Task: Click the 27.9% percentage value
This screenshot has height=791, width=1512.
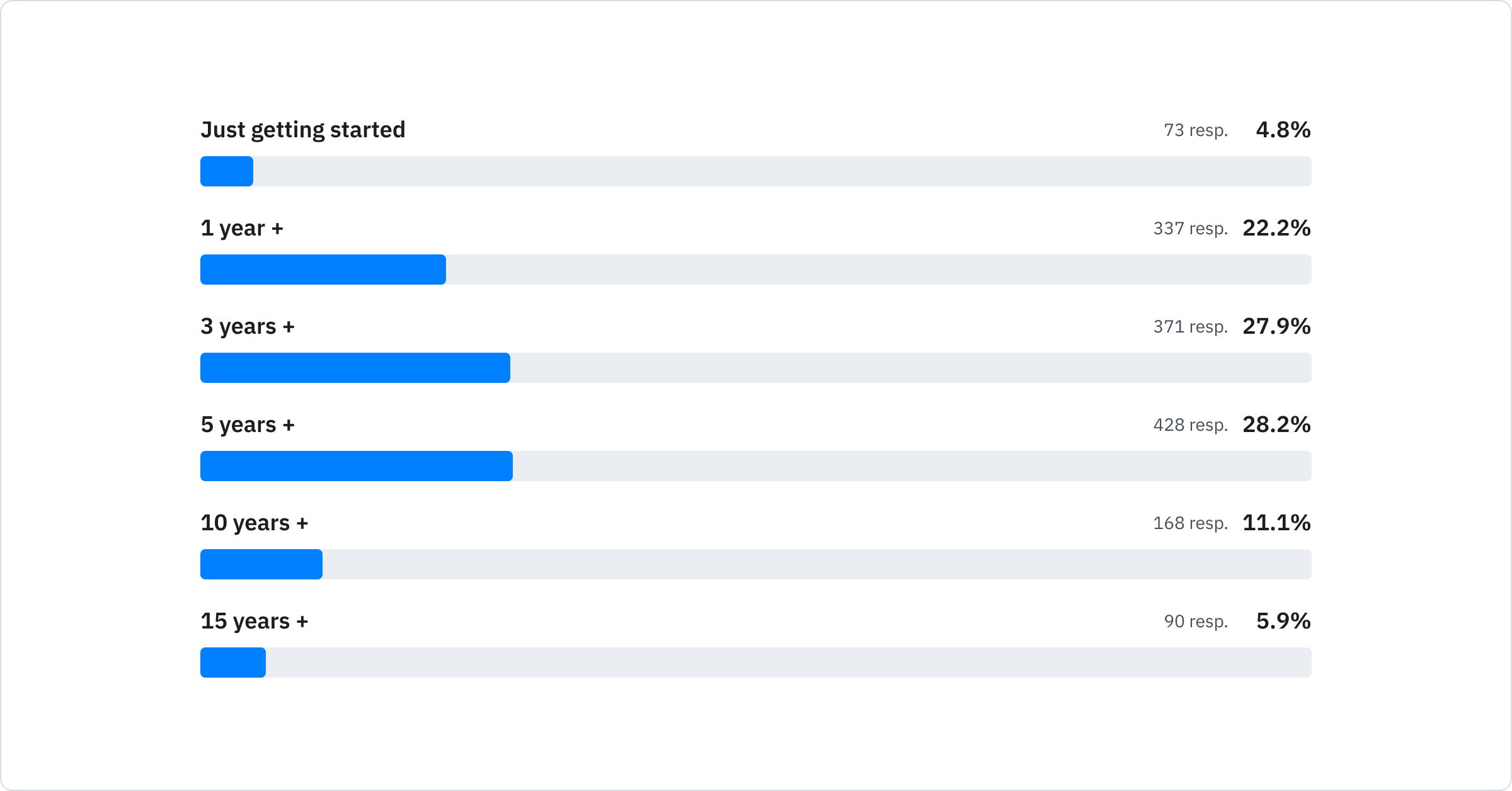Action: click(x=1276, y=326)
